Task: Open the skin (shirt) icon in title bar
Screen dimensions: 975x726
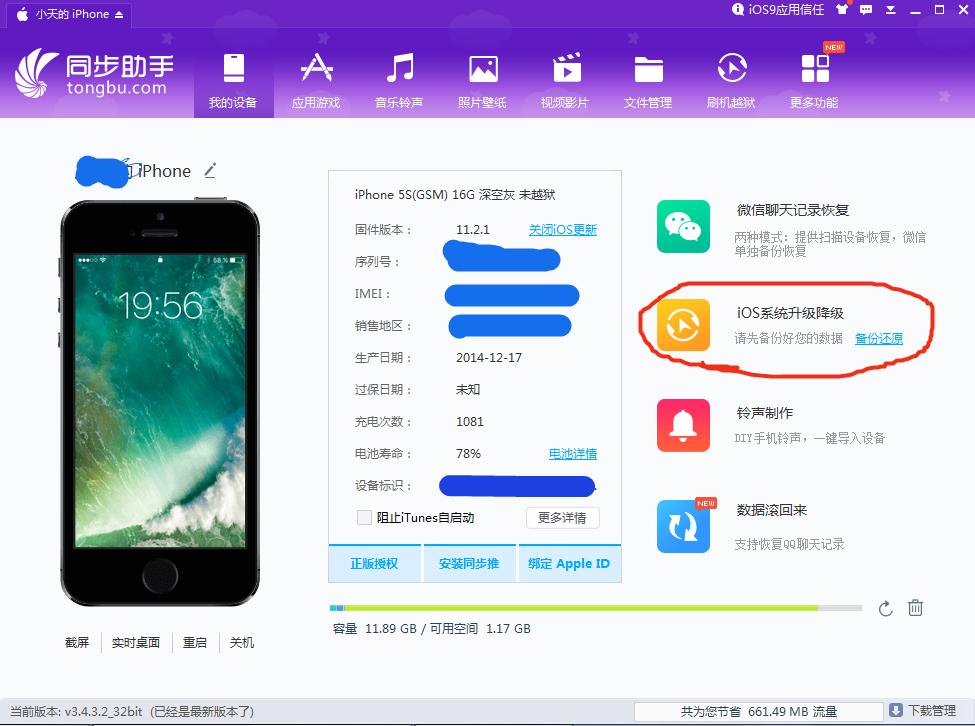Action: click(844, 10)
